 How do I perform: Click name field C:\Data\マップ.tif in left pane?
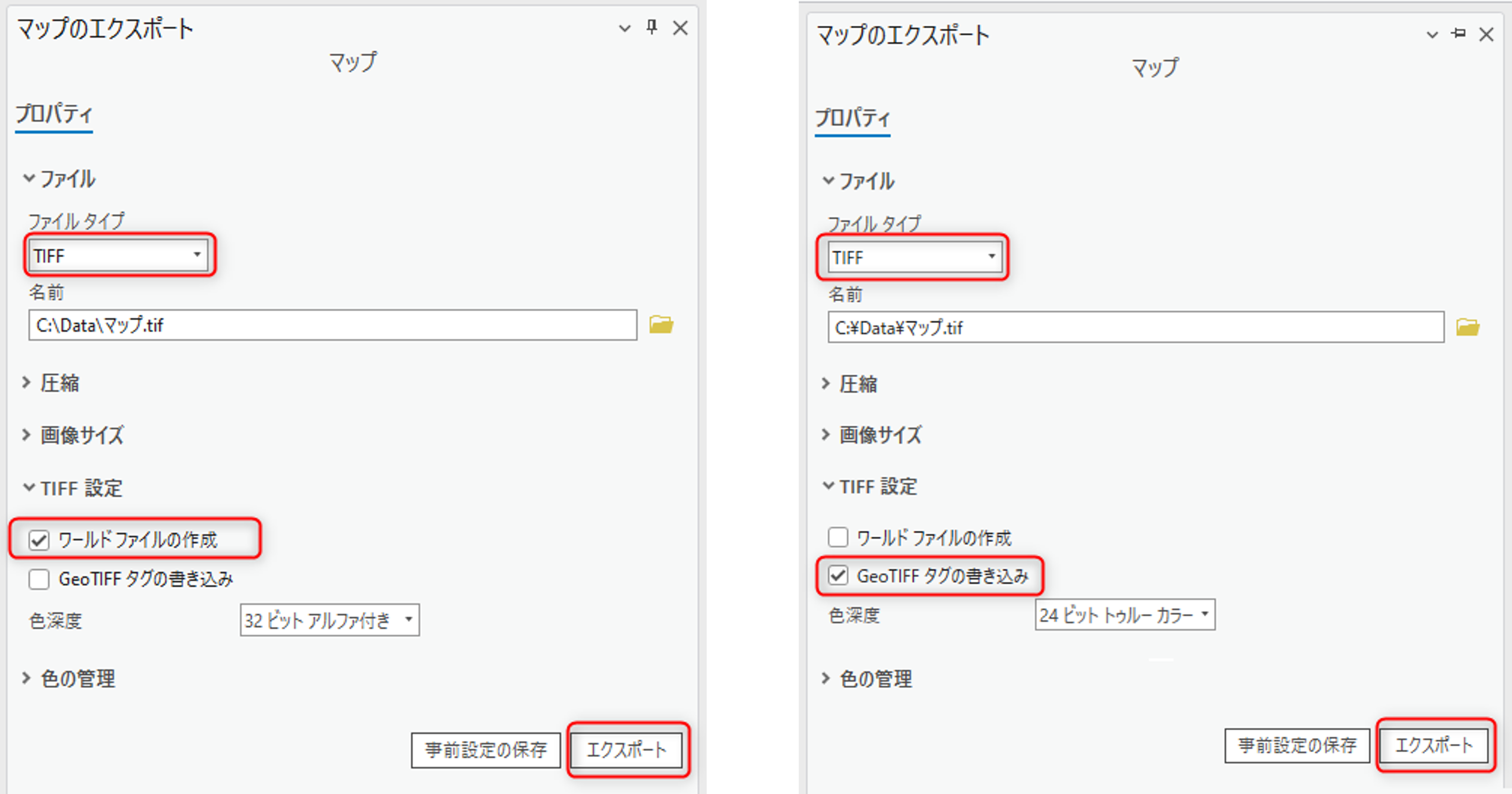click(333, 325)
